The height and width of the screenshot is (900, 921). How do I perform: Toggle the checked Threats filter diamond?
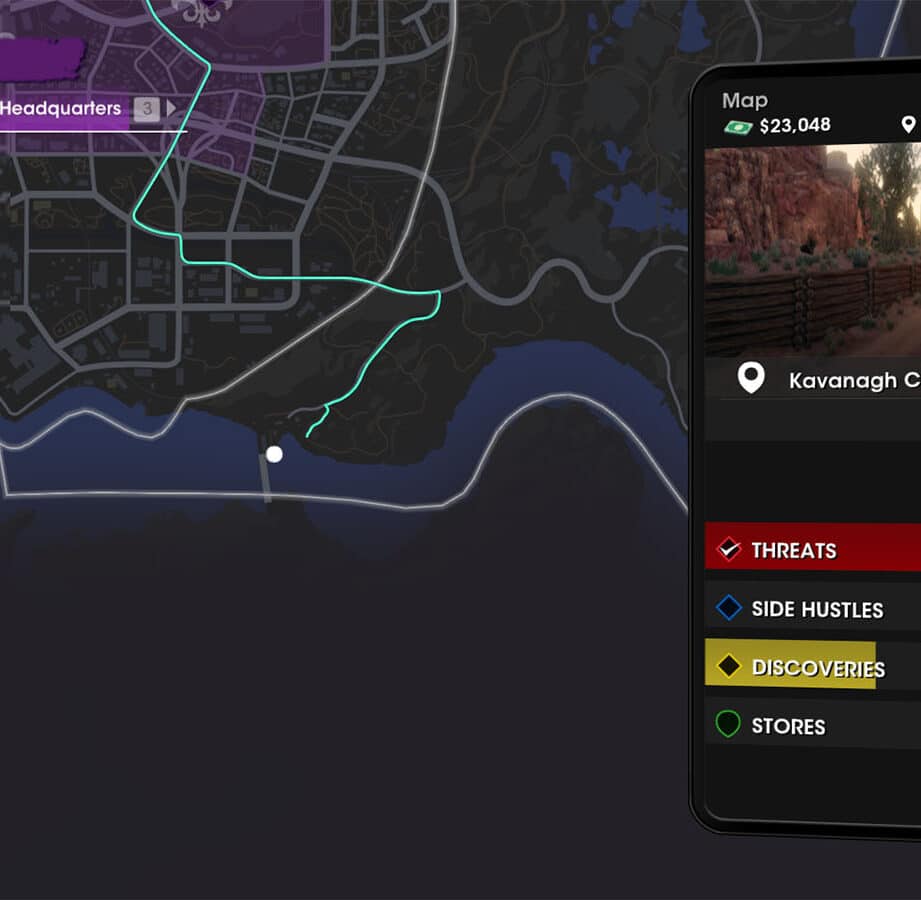coord(728,549)
